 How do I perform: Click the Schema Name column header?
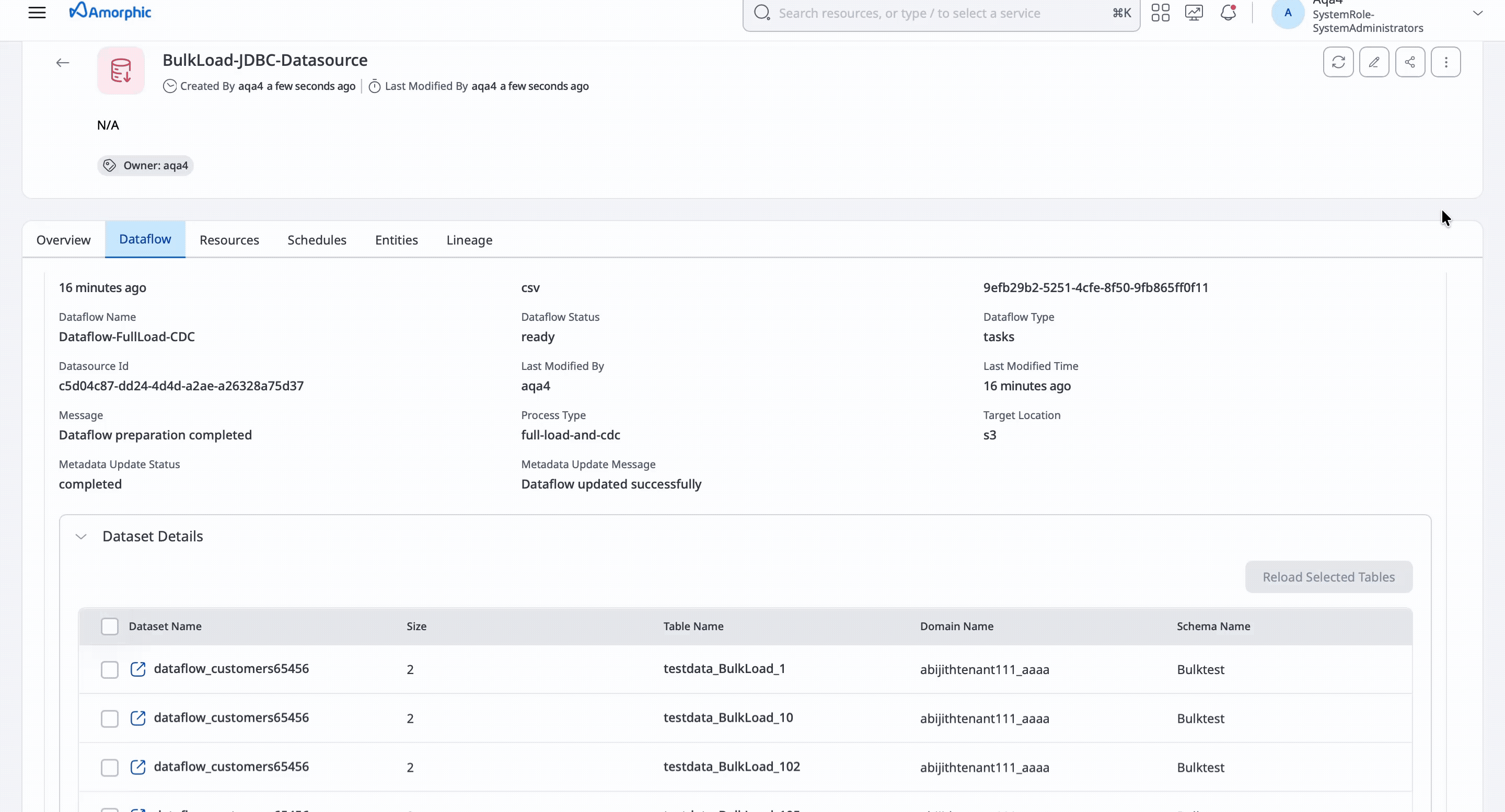pyautogui.click(x=1213, y=626)
